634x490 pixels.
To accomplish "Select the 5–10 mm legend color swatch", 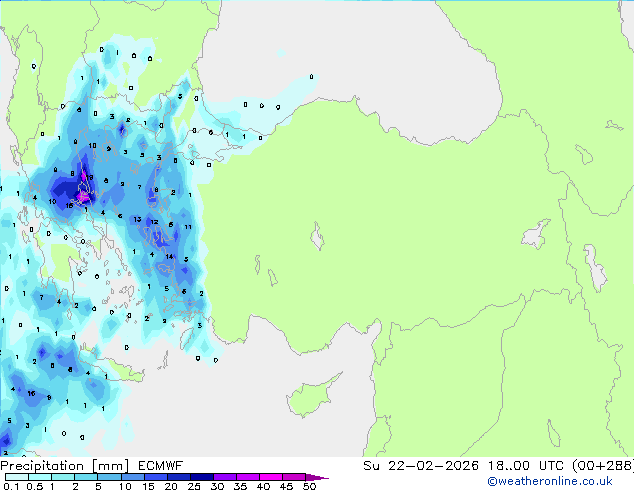I will 109,477.
